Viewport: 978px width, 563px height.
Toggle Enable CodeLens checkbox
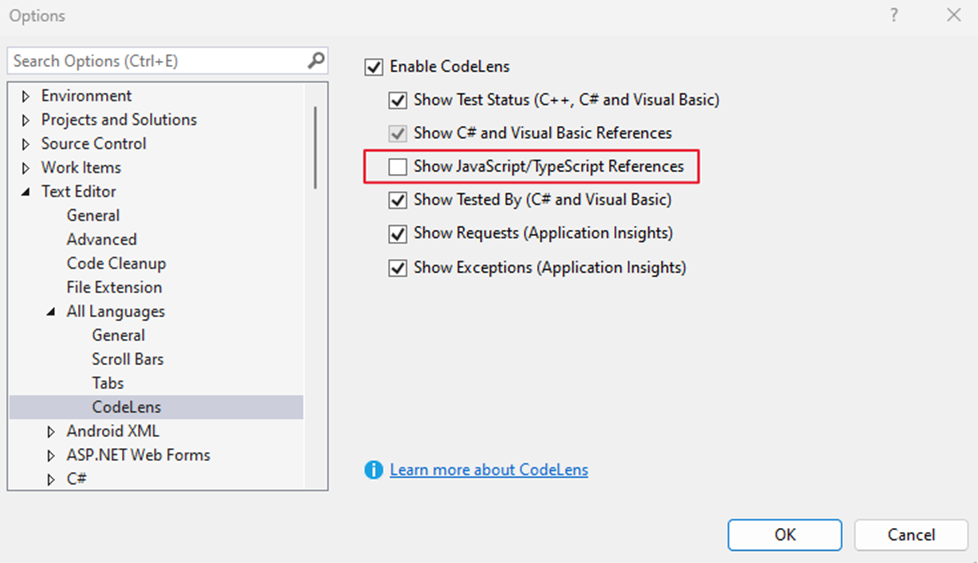click(x=374, y=67)
